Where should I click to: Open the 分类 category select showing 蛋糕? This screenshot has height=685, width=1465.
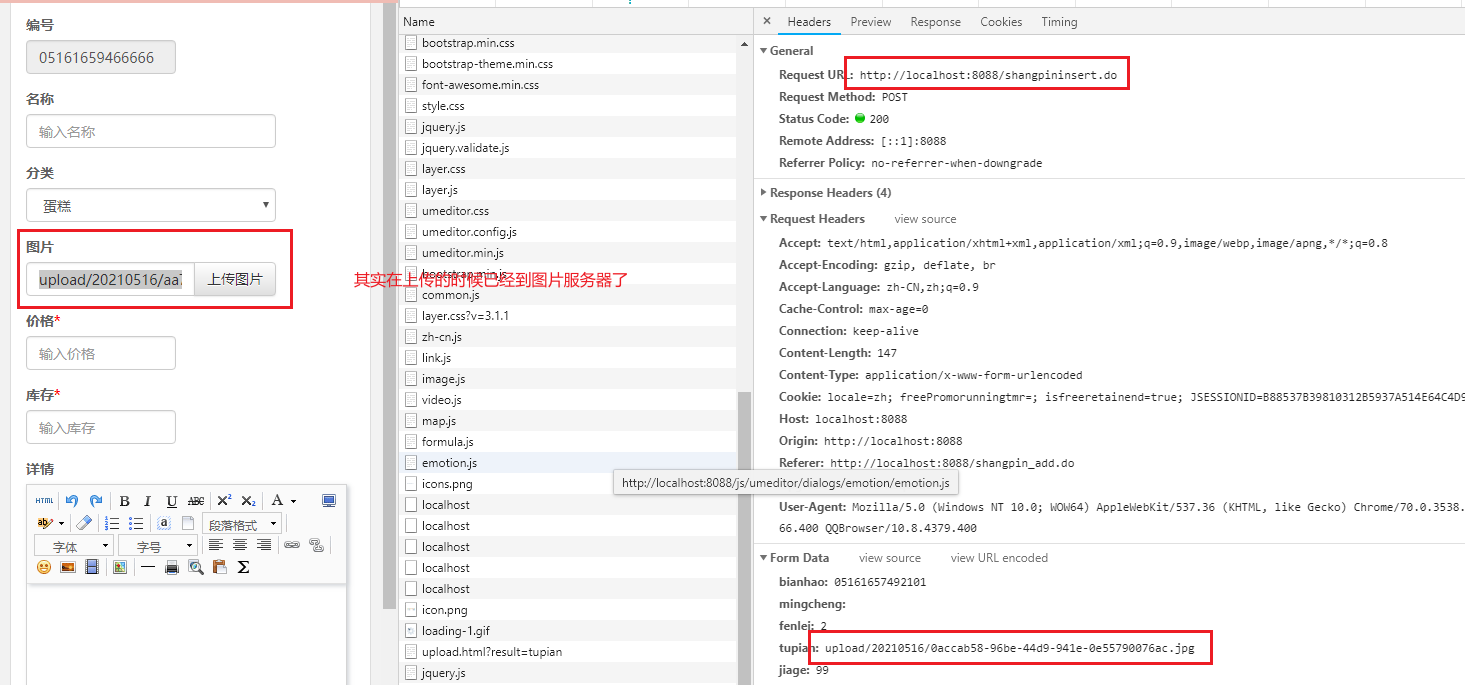coord(151,205)
